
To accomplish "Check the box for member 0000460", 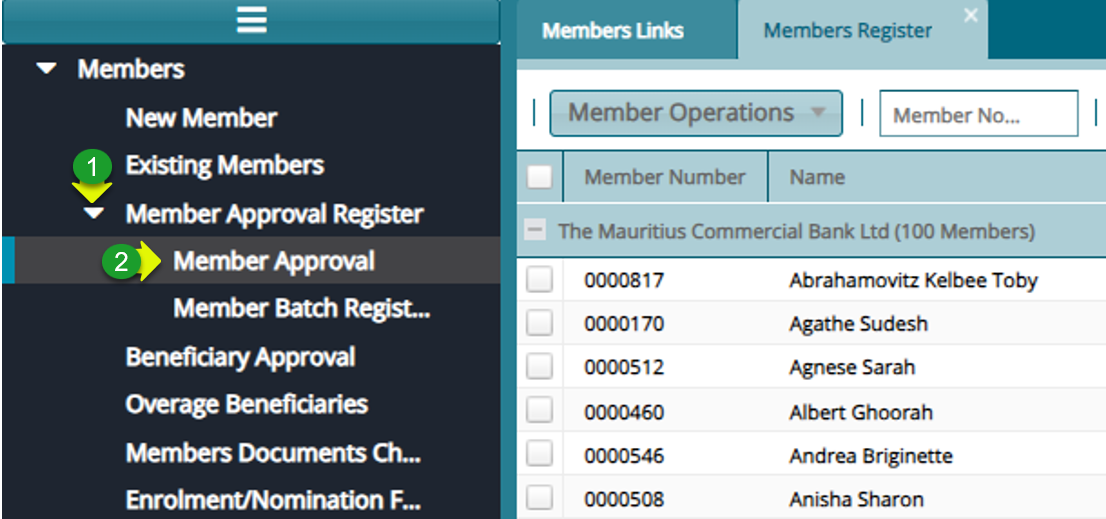I will point(540,410).
